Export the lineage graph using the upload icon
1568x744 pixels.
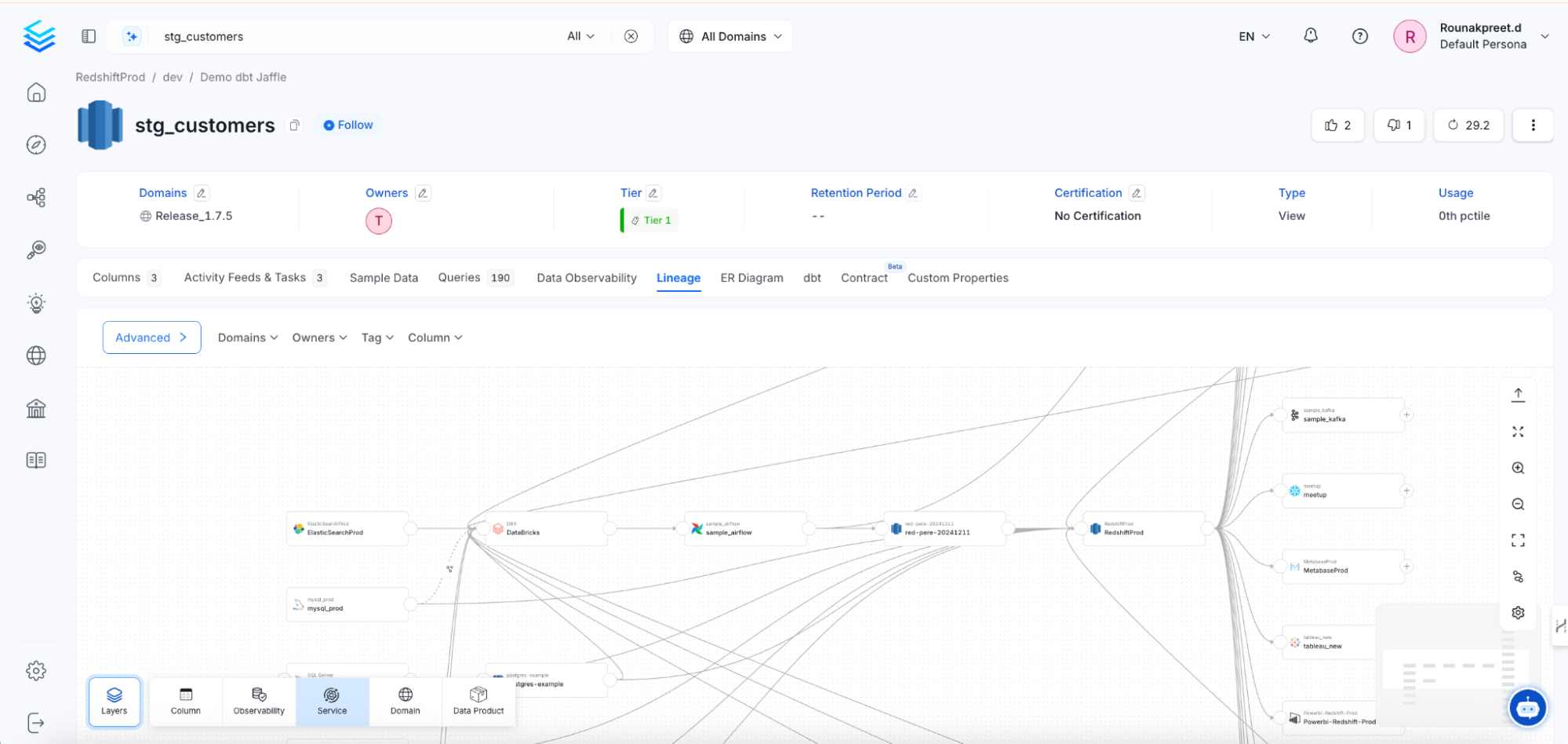pyautogui.click(x=1518, y=392)
